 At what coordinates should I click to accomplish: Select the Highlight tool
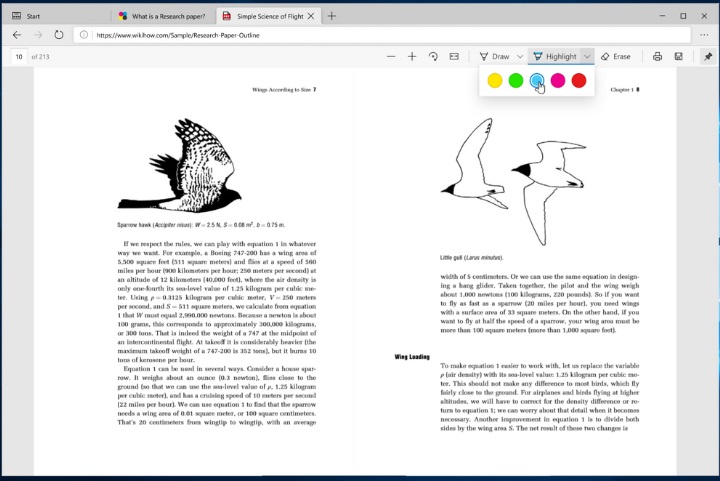pyautogui.click(x=555, y=56)
